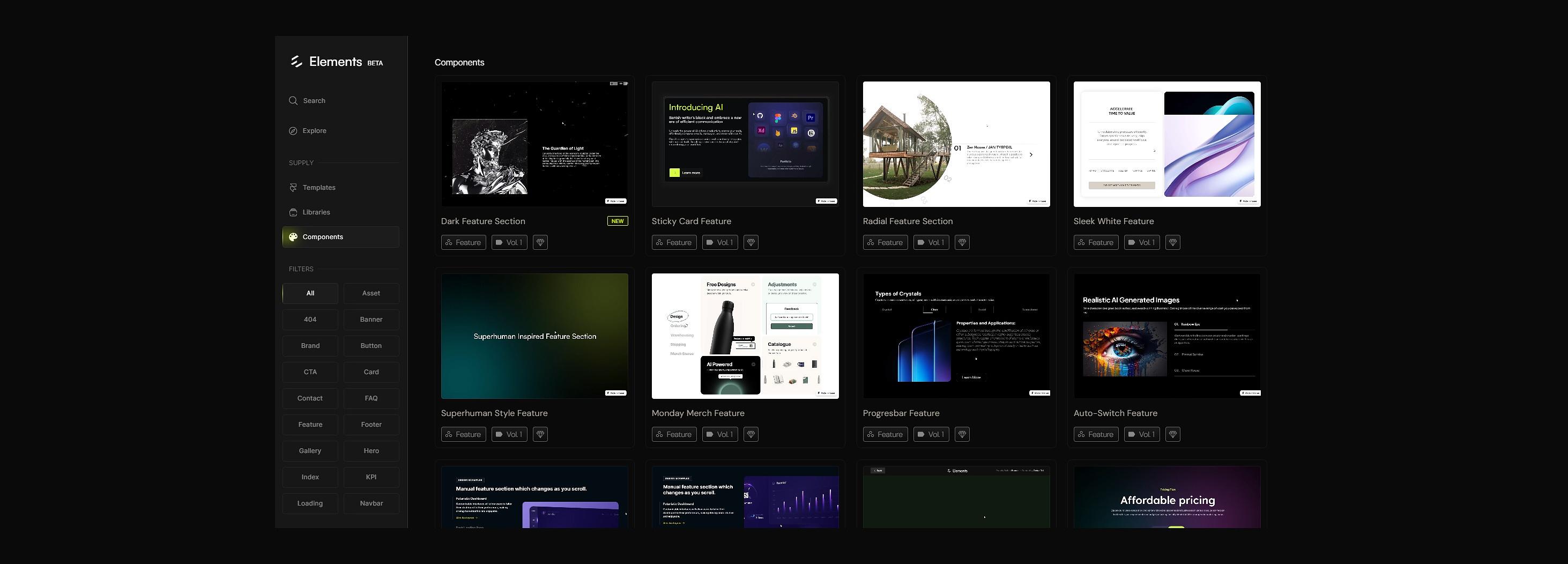The height and width of the screenshot is (564, 1568).
Task: Click the diamond icon on Radial Feature Section
Action: point(962,242)
